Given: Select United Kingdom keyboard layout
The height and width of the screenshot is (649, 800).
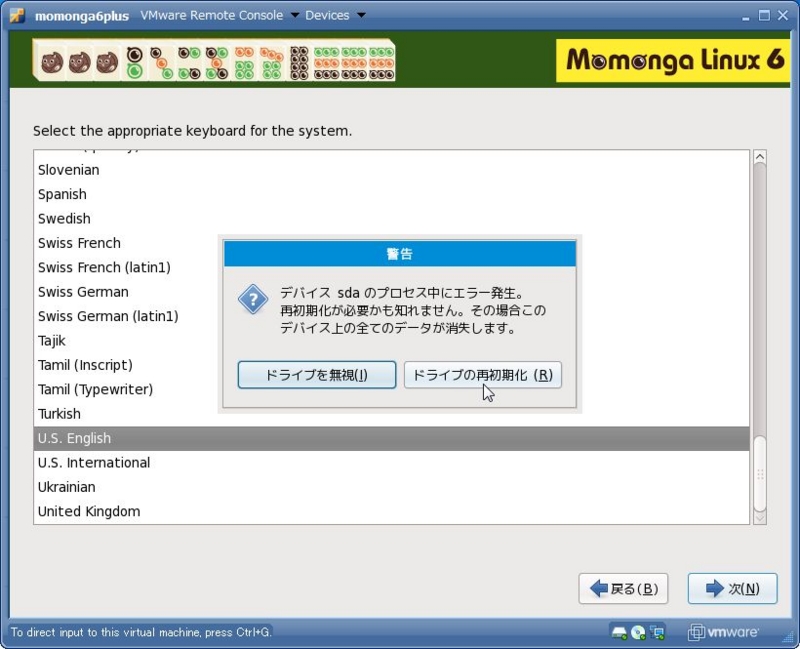Looking at the screenshot, I should [x=391, y=512].
